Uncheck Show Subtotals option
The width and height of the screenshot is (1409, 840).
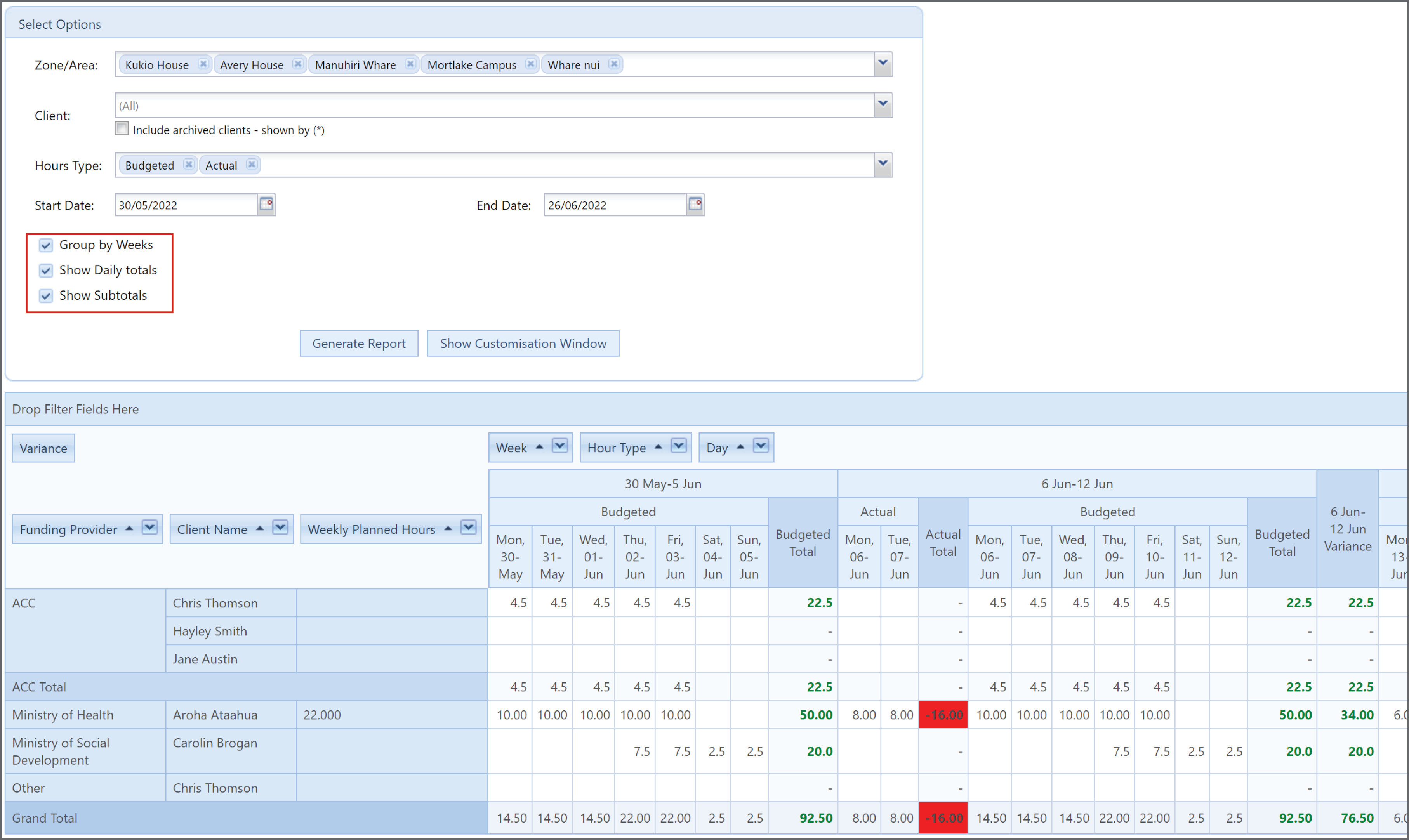(x=46, y=295)
